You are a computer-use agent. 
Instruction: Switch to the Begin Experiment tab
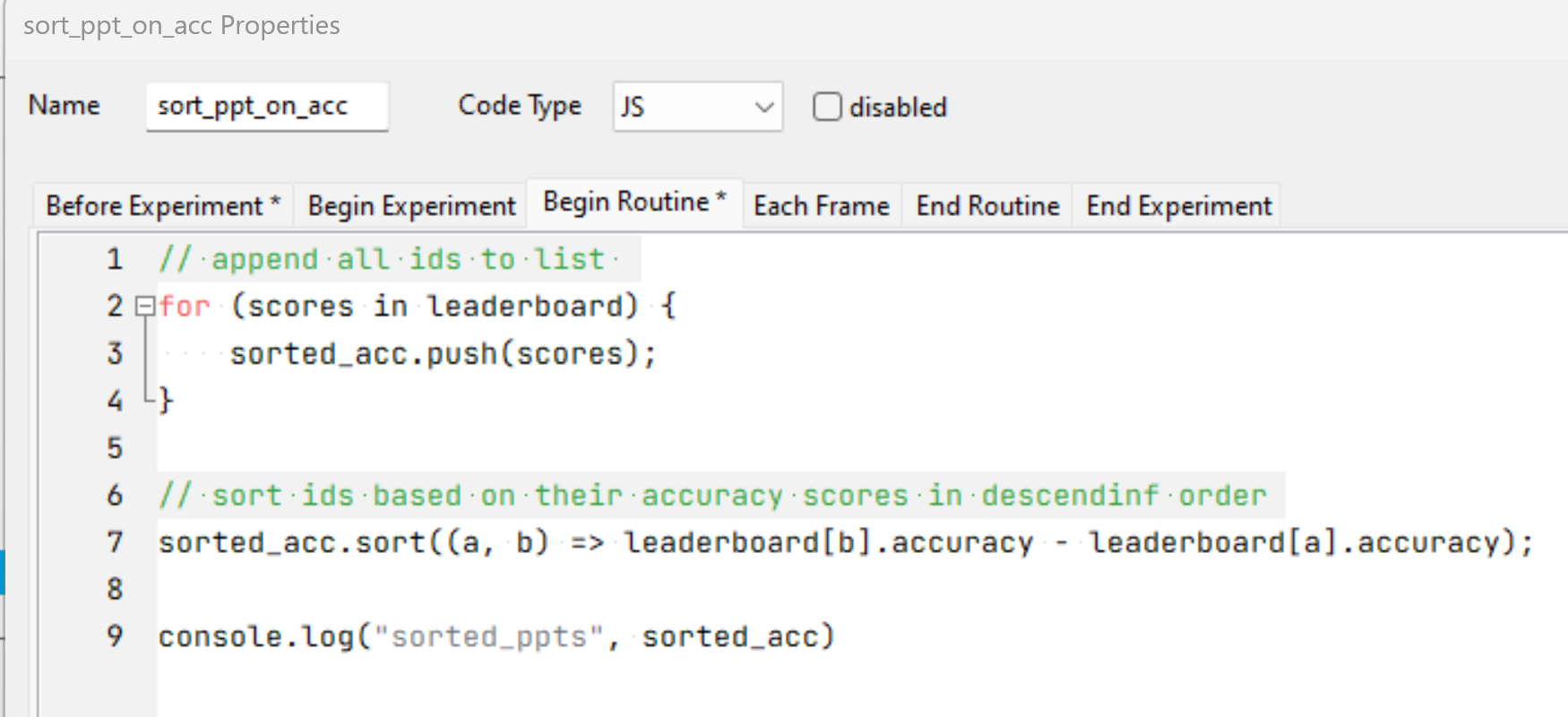pyautogui.click(x=411, y=206)
